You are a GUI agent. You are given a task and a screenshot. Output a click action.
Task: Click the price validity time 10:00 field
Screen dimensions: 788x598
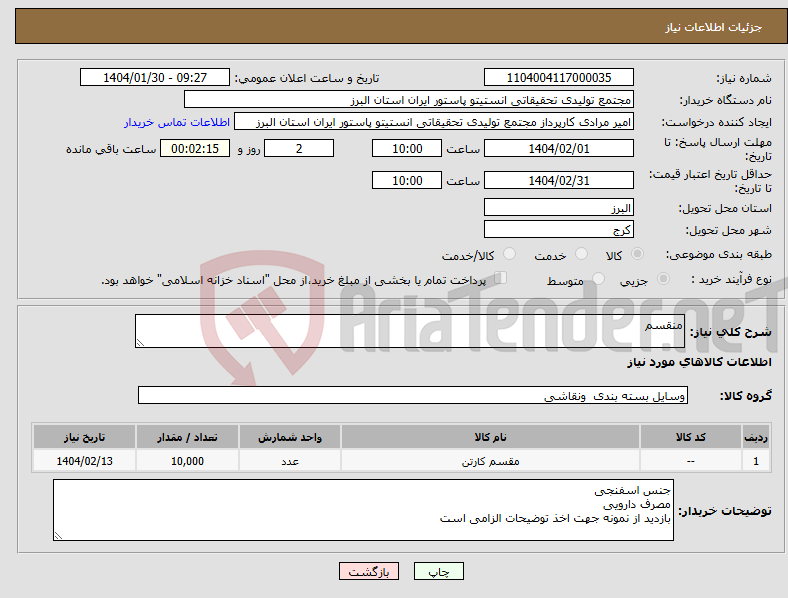click(x=407, y=180)
